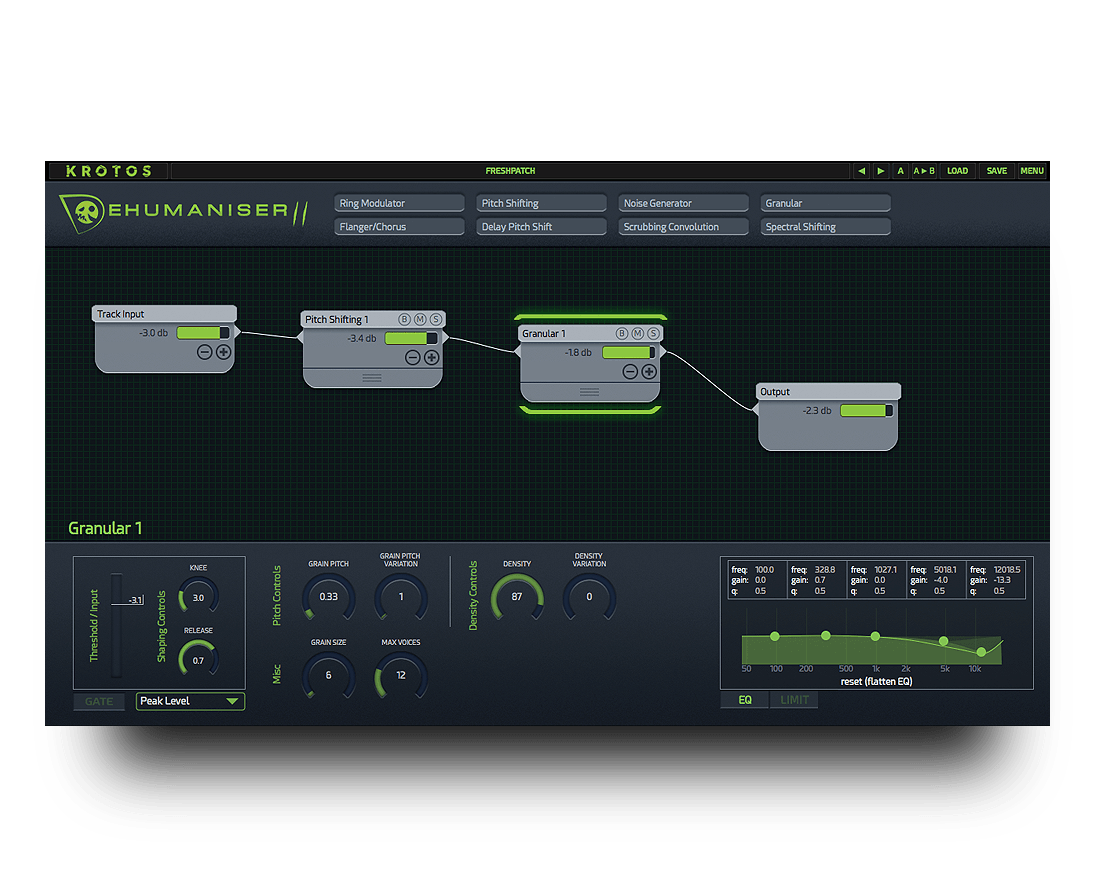
Task: Click the 1027.1 Hz EQ band readout
Action: point(877,580)
